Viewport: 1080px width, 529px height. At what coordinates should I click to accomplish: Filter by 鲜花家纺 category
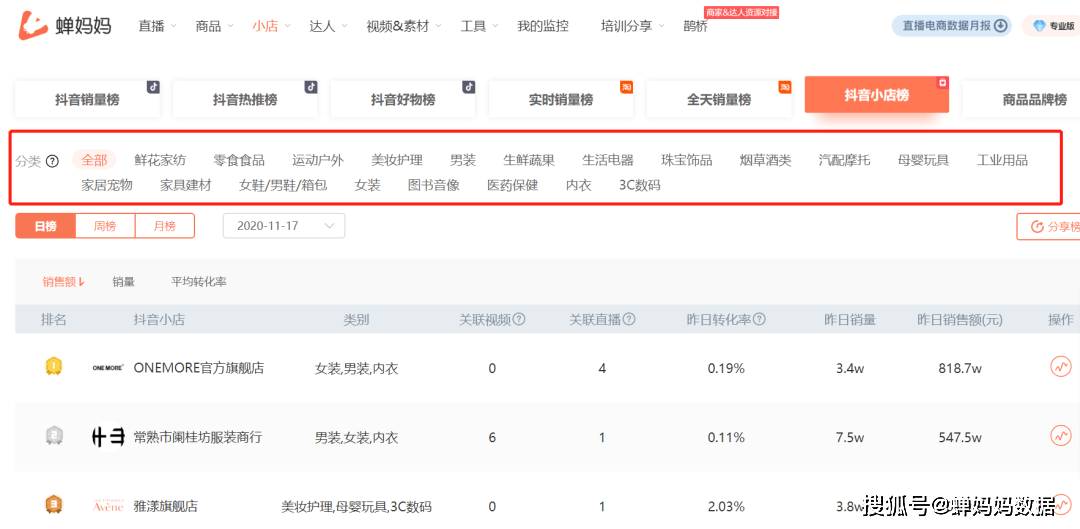click(160, 160)
